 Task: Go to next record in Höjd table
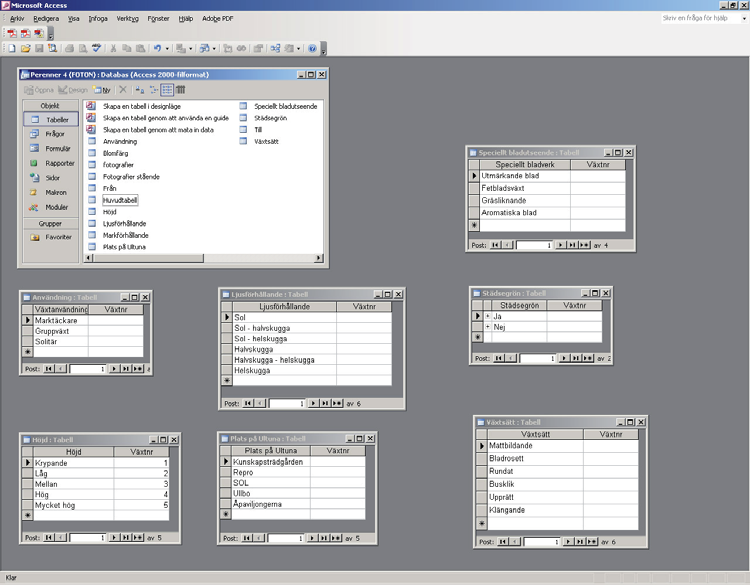(114, 537)
